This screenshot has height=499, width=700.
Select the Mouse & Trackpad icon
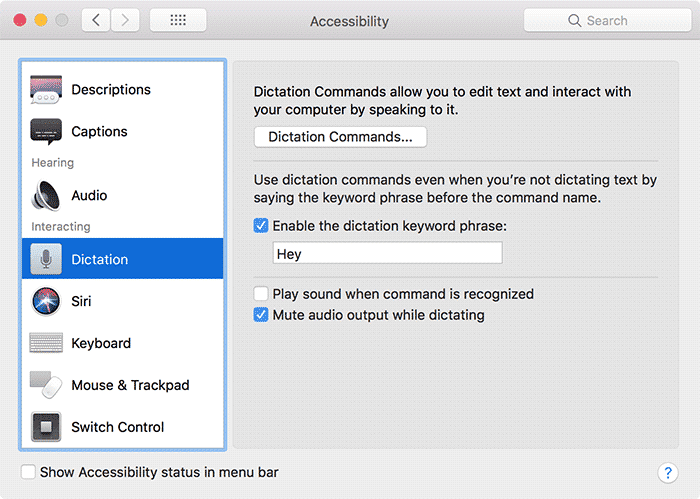coord(46,385)
